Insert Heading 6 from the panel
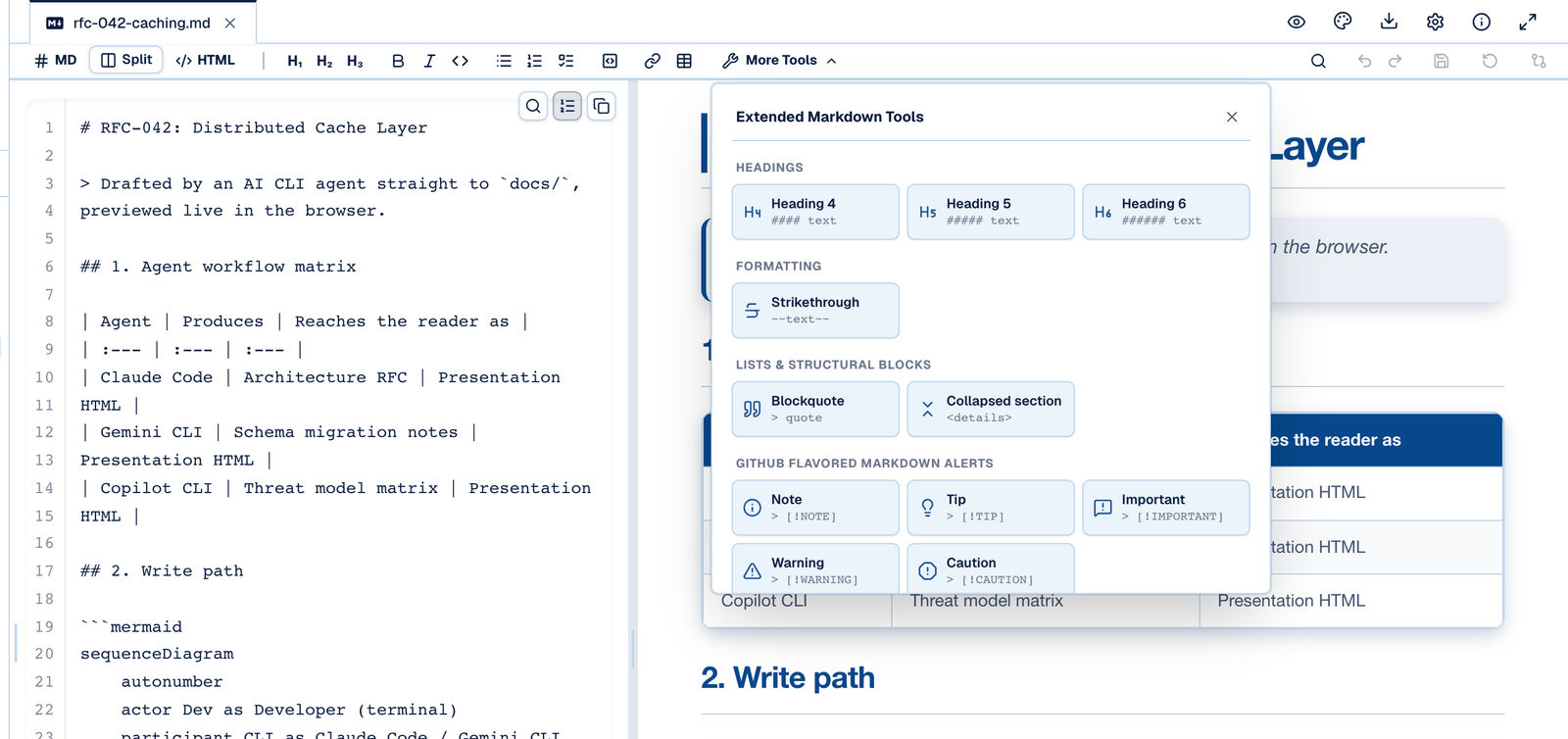The height and width of the screenshot is (739, 1568). click(x=1166, y=212)
